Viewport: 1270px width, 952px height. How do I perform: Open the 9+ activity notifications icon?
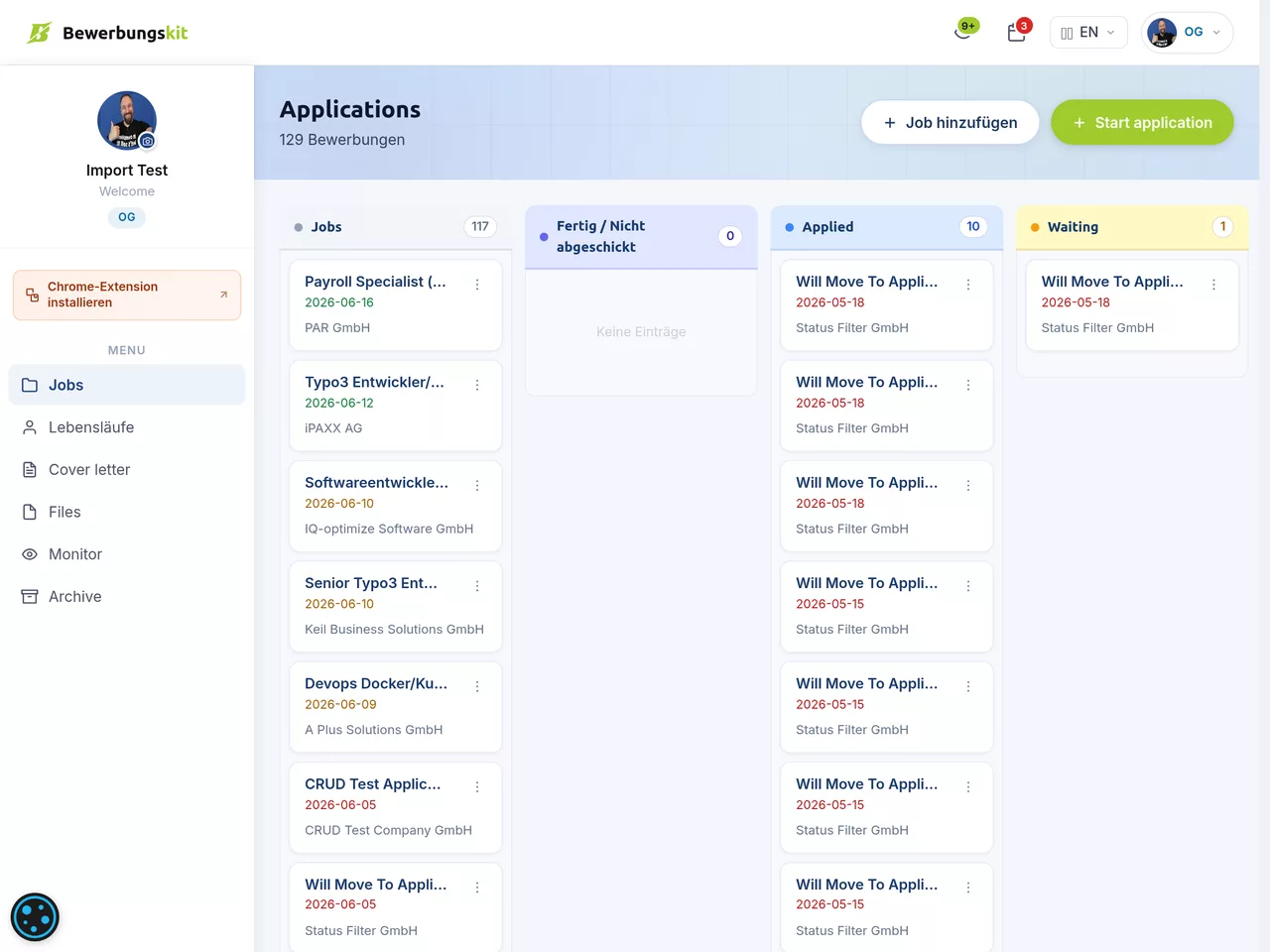coord(964,32)
